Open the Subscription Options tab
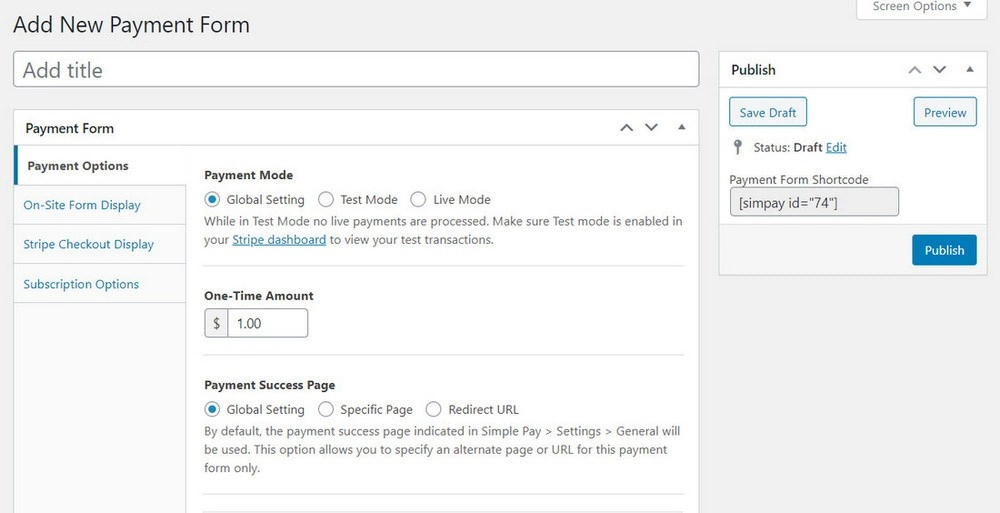Screen dimensions: 1000x513 (x=81, y=284)
